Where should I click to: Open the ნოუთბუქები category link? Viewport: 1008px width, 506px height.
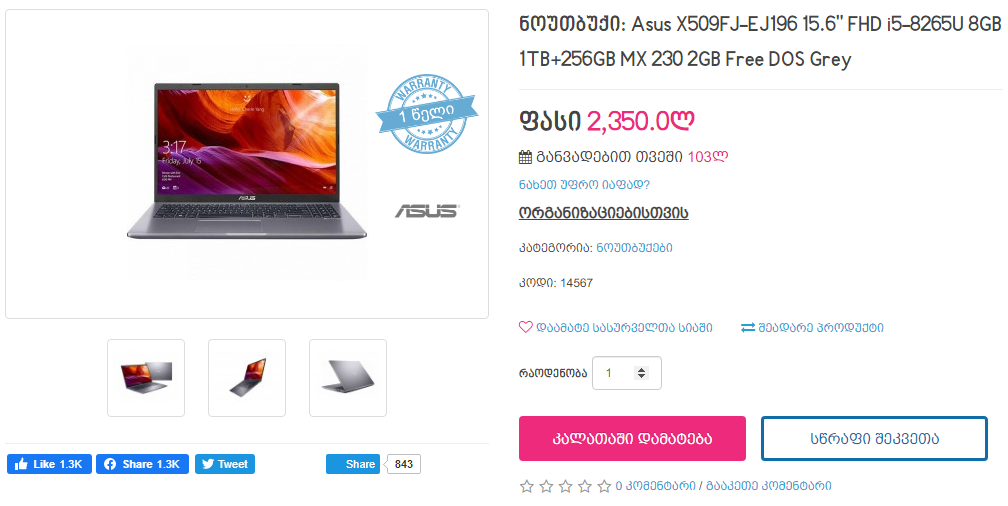click(634, 248)
